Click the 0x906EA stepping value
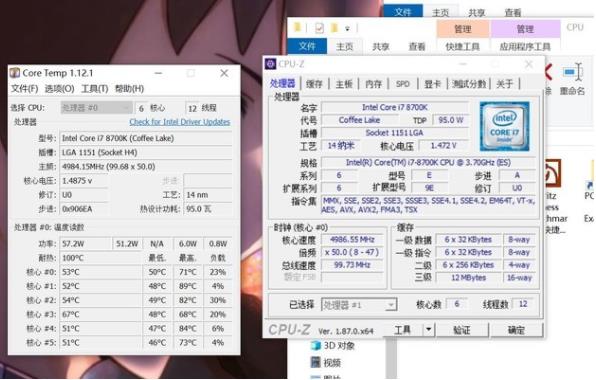The image size is (596, 380). pos(84,209)
